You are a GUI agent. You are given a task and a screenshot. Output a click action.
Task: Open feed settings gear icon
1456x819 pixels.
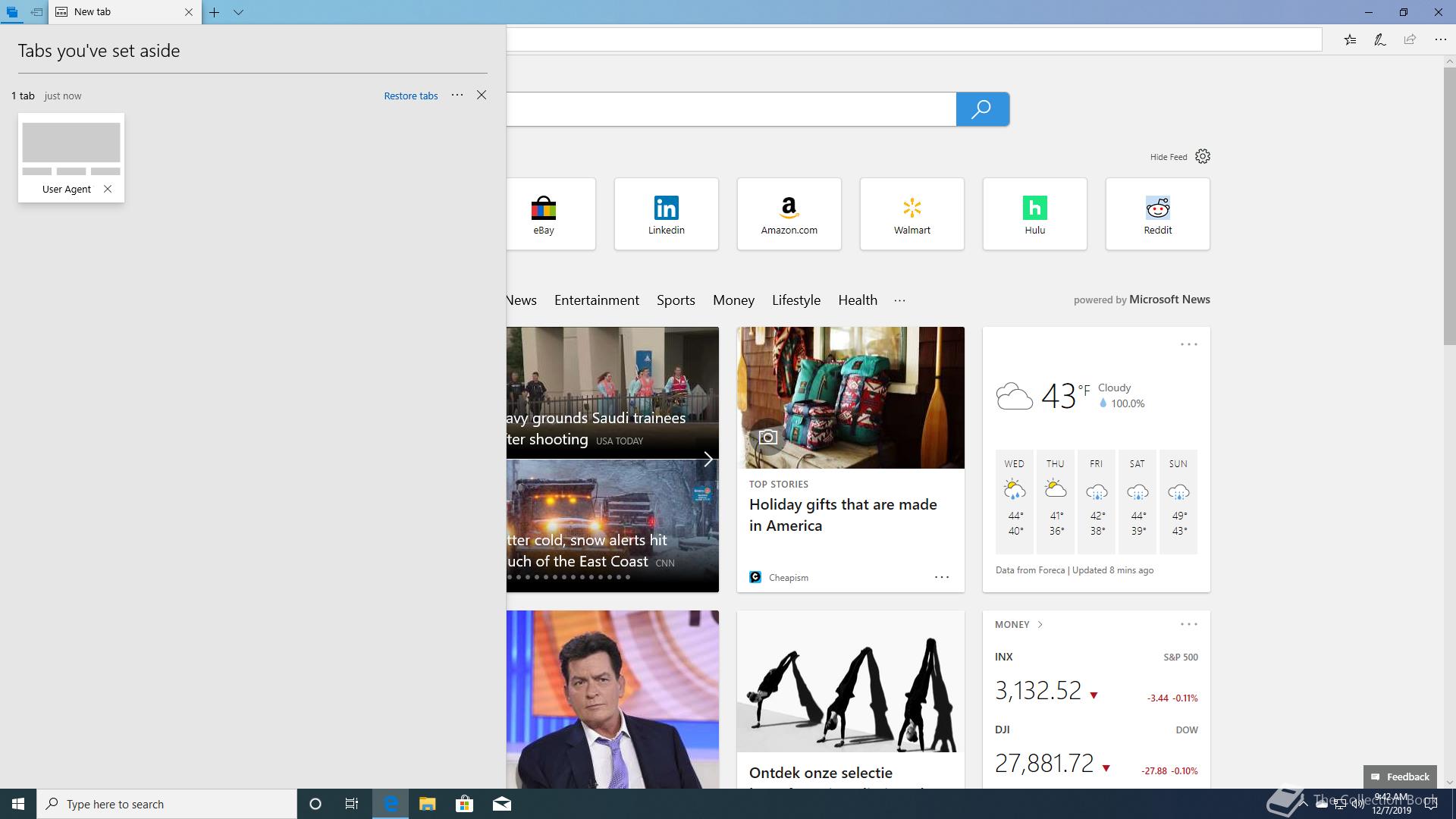pos(1203,156)
